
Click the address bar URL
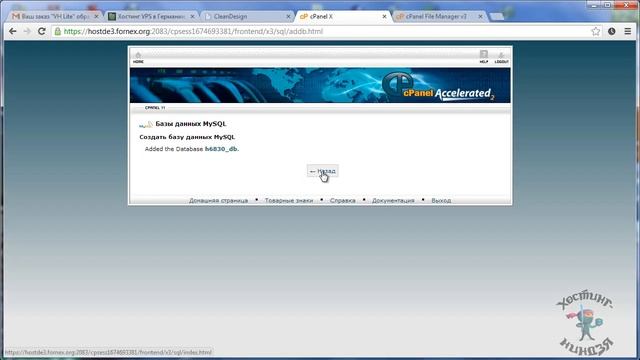click(193, 31)
